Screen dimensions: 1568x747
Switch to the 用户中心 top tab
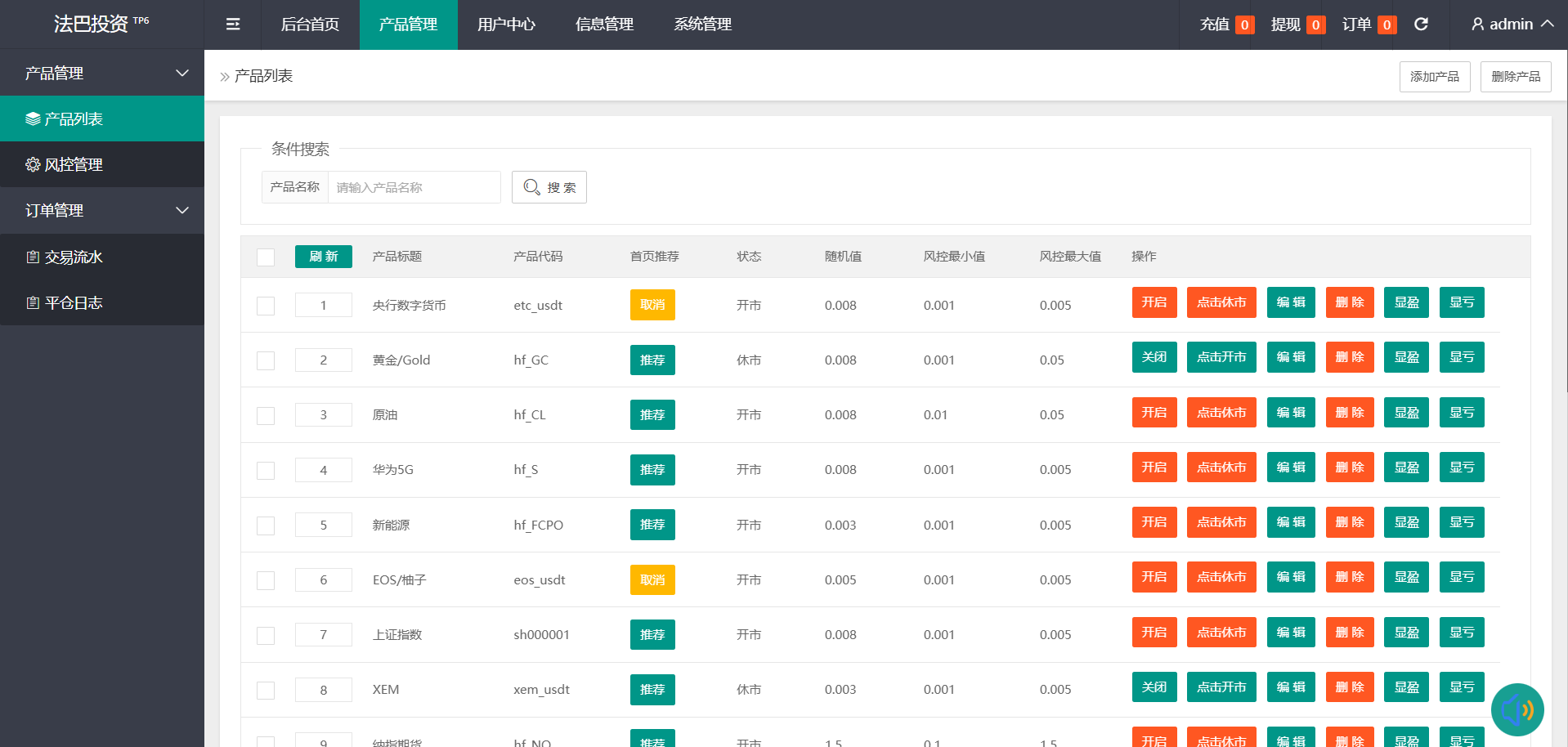[506, 25]
